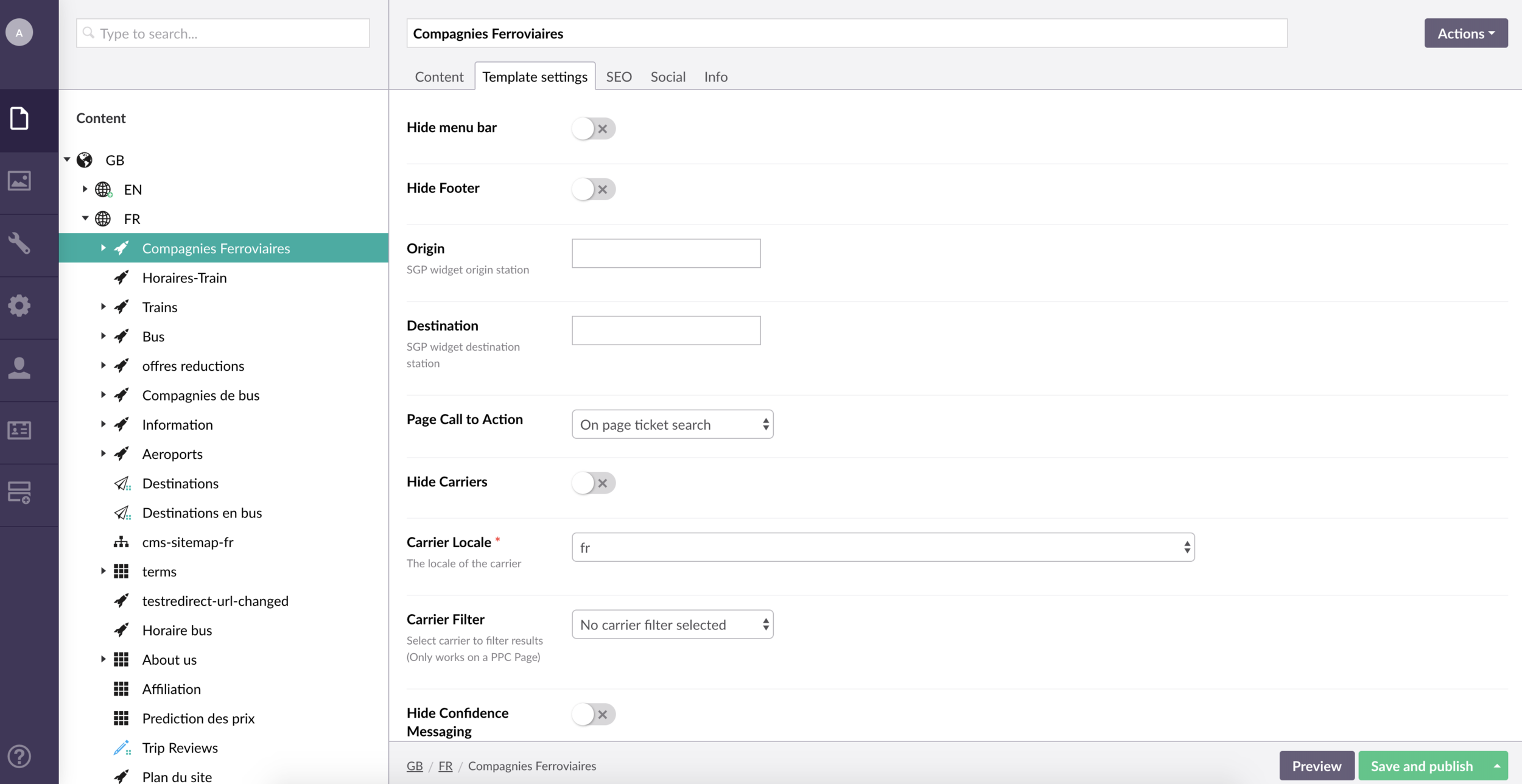Open the Carrier Filter dropdown
This screenshot has height=784, width=1522.
672,625
